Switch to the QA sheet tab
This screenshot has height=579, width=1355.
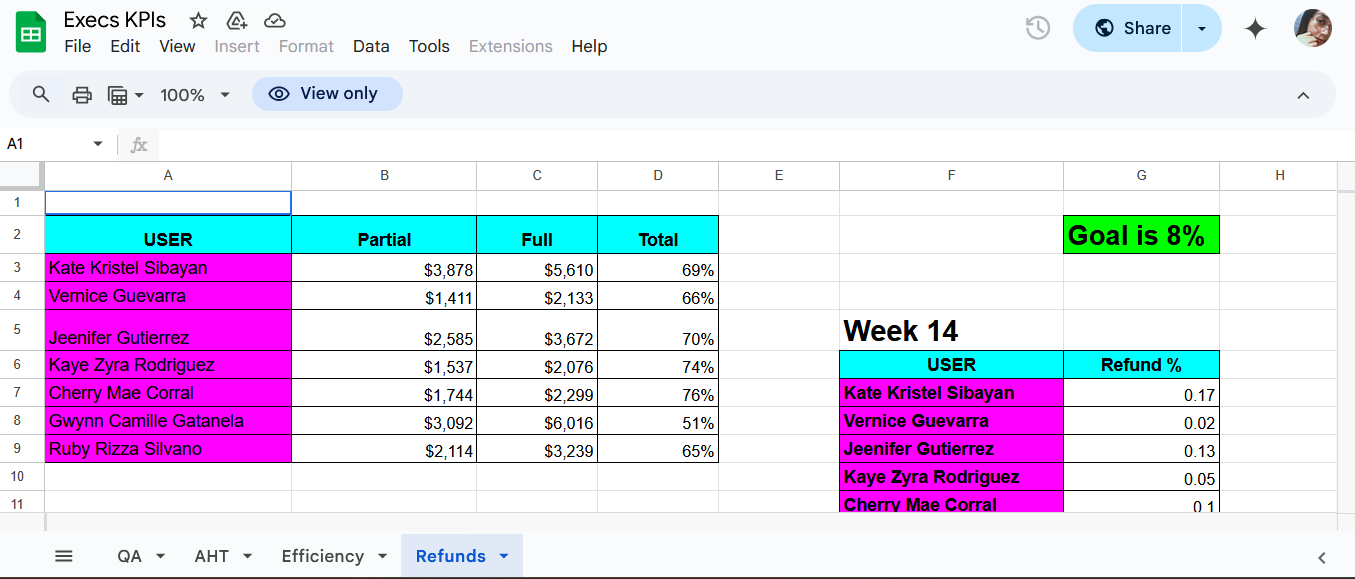tap(129, 556)
